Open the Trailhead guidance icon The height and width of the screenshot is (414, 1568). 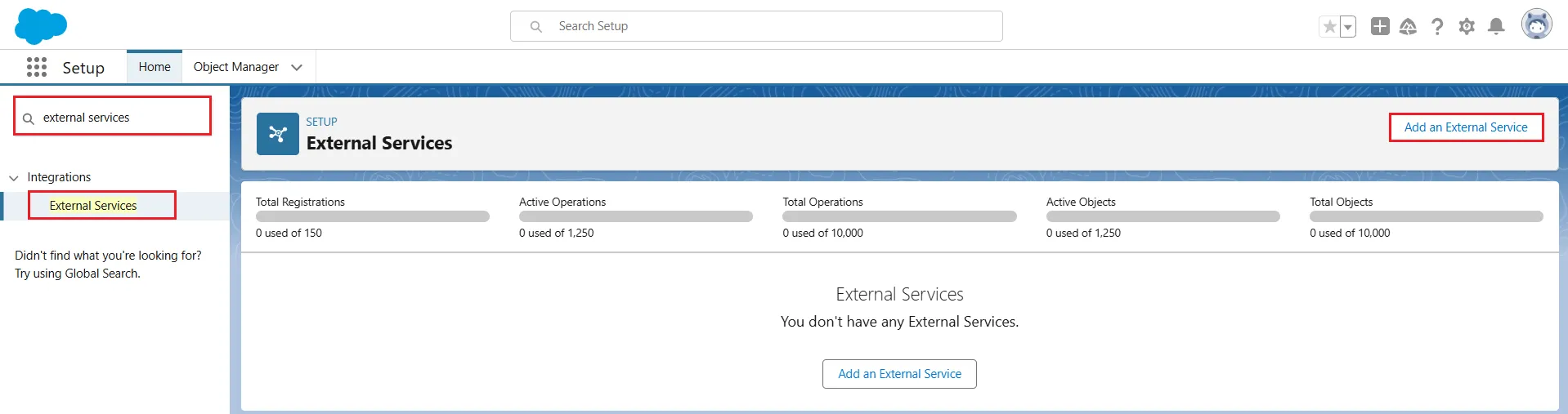point(1408,27)
